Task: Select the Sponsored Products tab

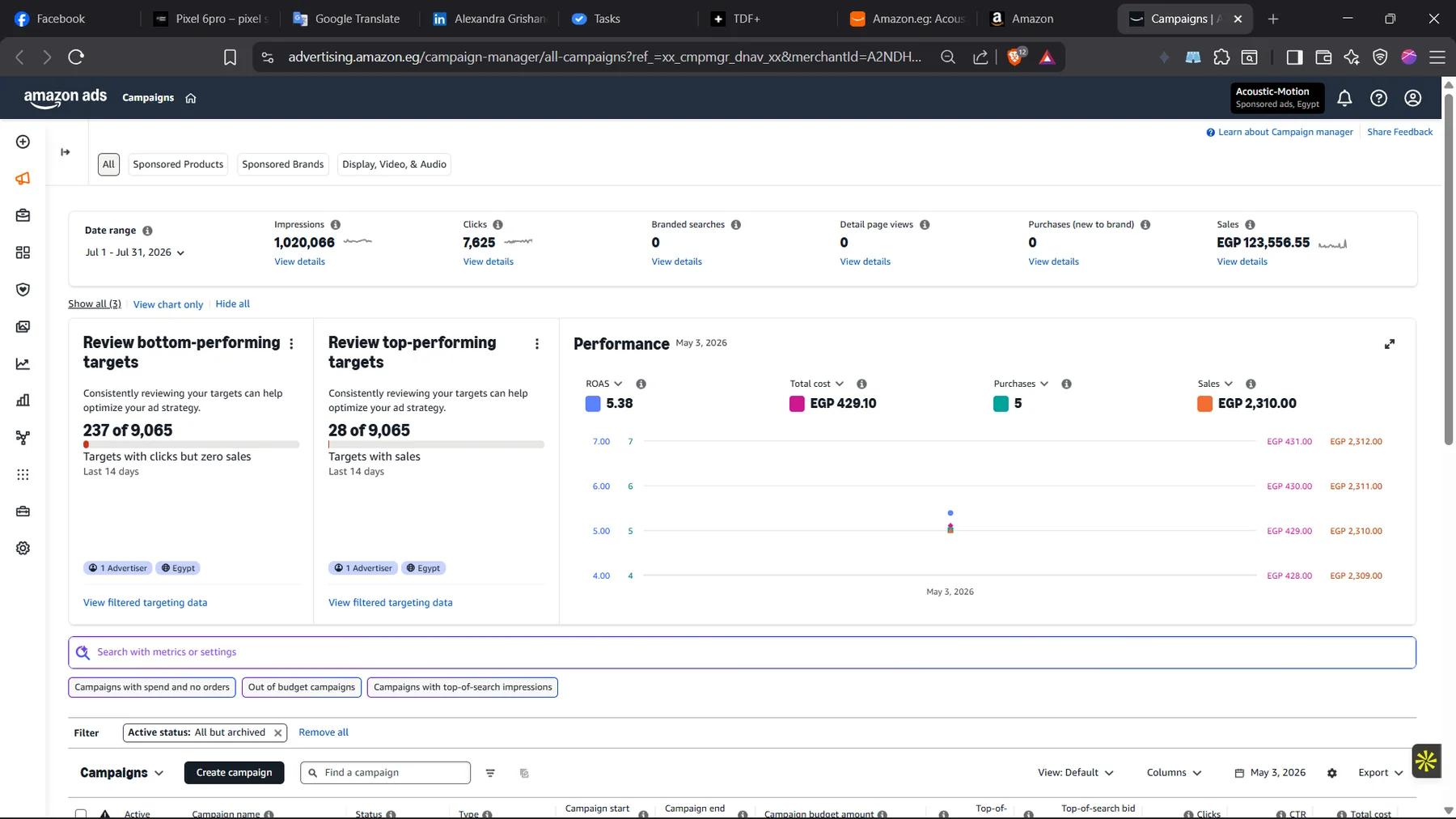Action: pyautogui.click(x=178, y=164)
